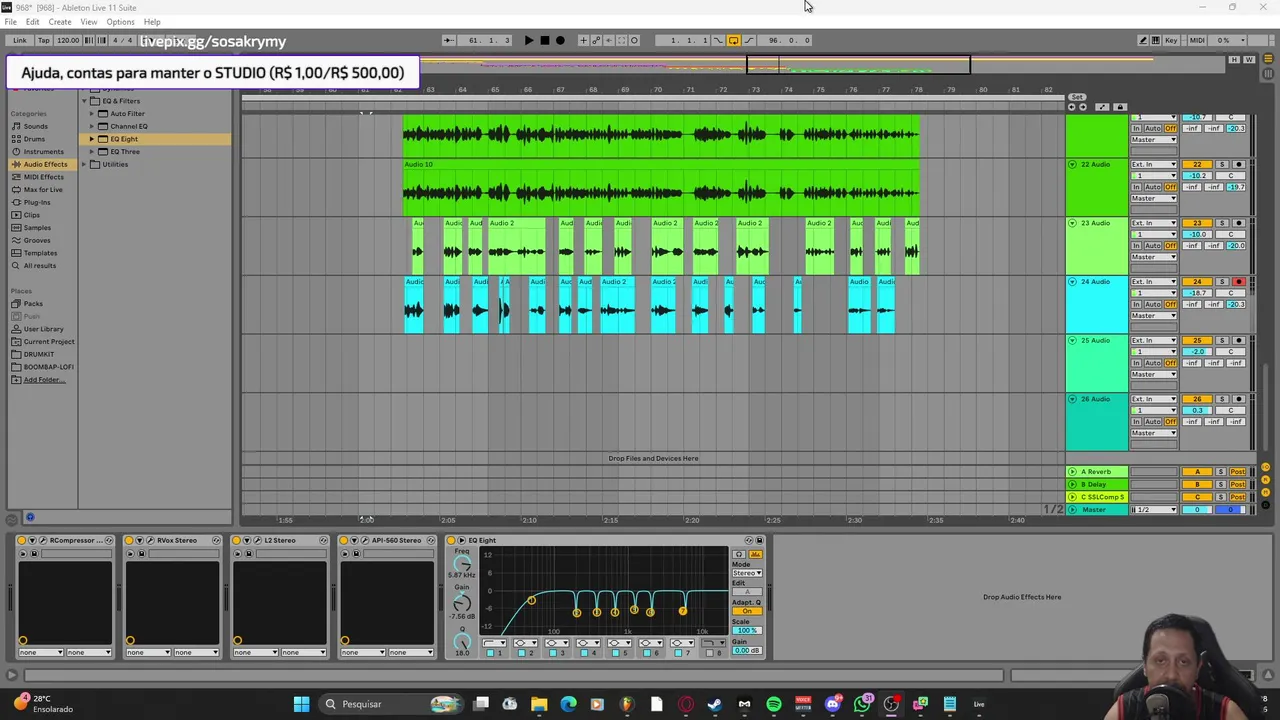Open API-560 Stereo plug-in window wrench
1280x720 pixels.
pos(363,541)
